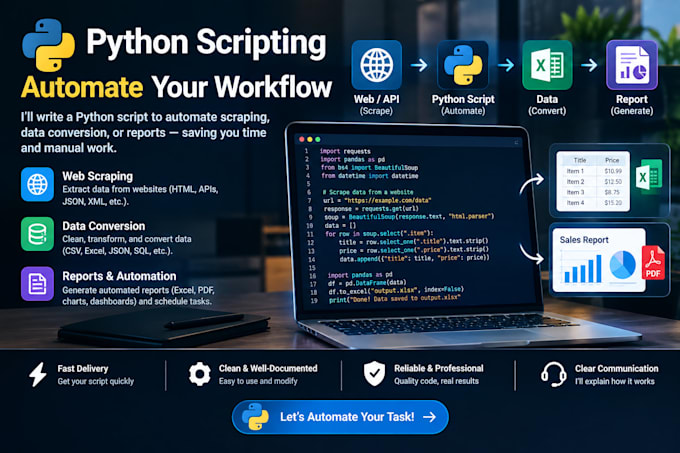680x453 pixels.
Task: Select the Report generate chart icon
Action: pos(632,65)
